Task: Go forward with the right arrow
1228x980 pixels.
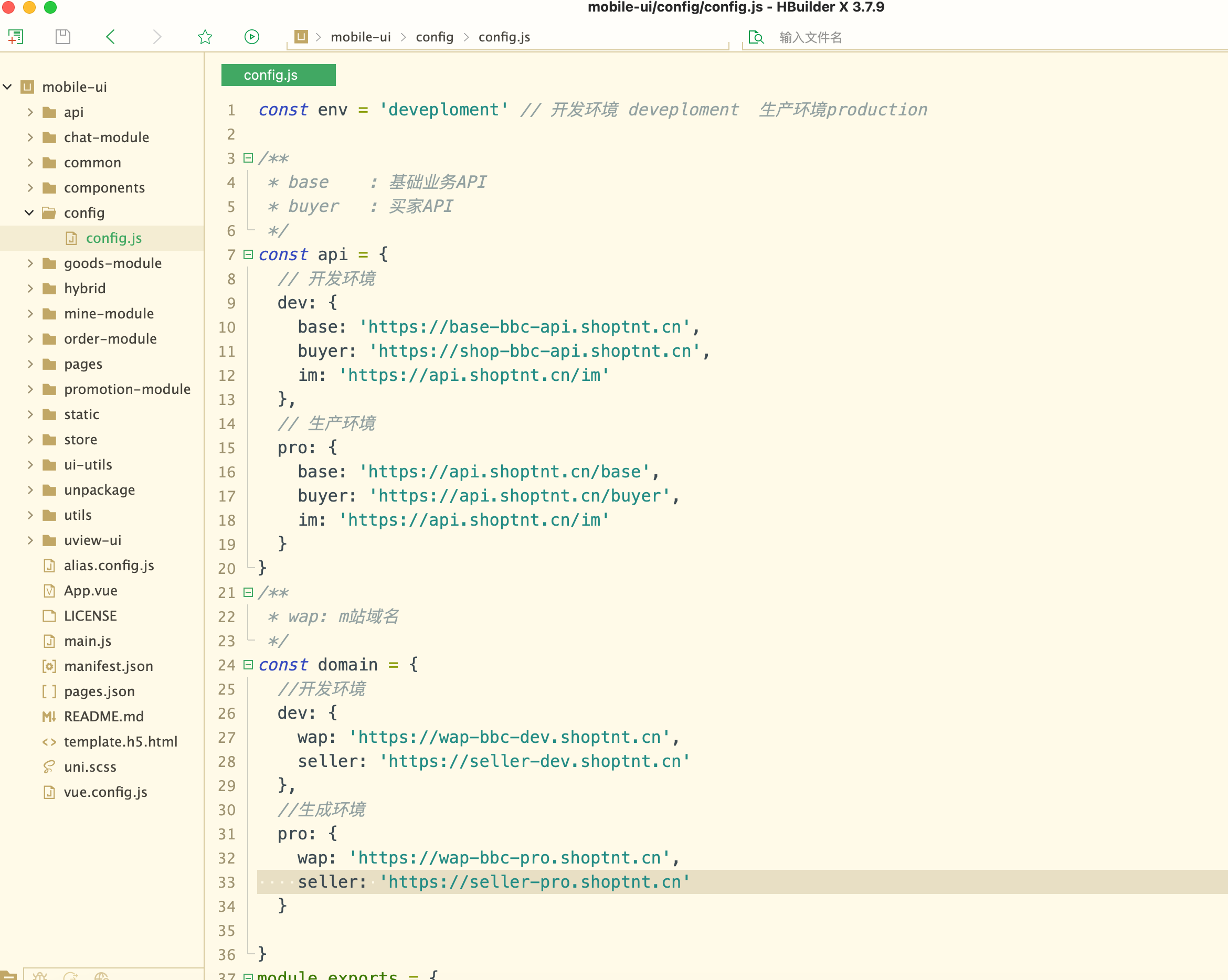Action: tap(157, 37)
